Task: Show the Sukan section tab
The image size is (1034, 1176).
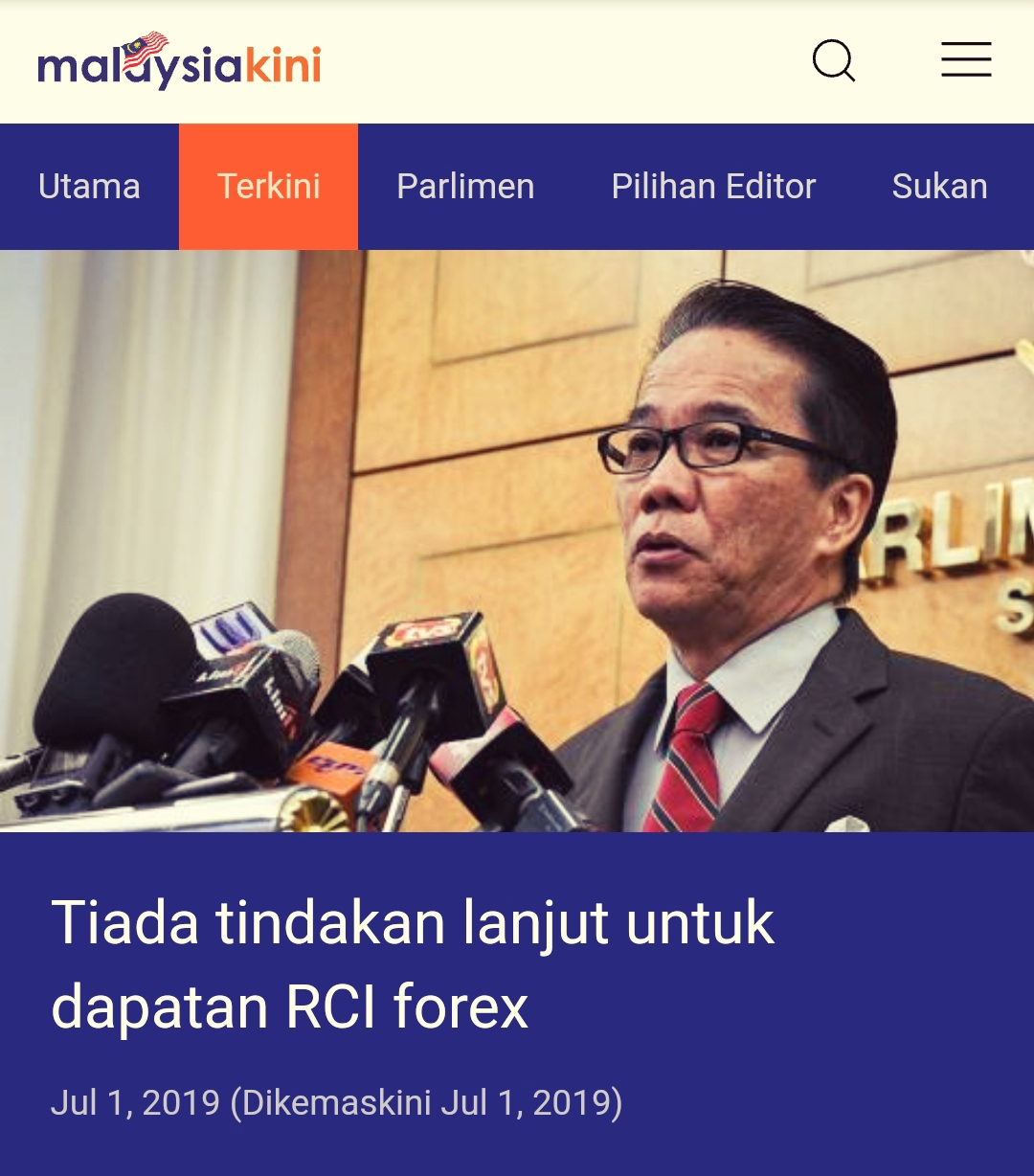Action: pyautogui.click(x=939, y=186)
